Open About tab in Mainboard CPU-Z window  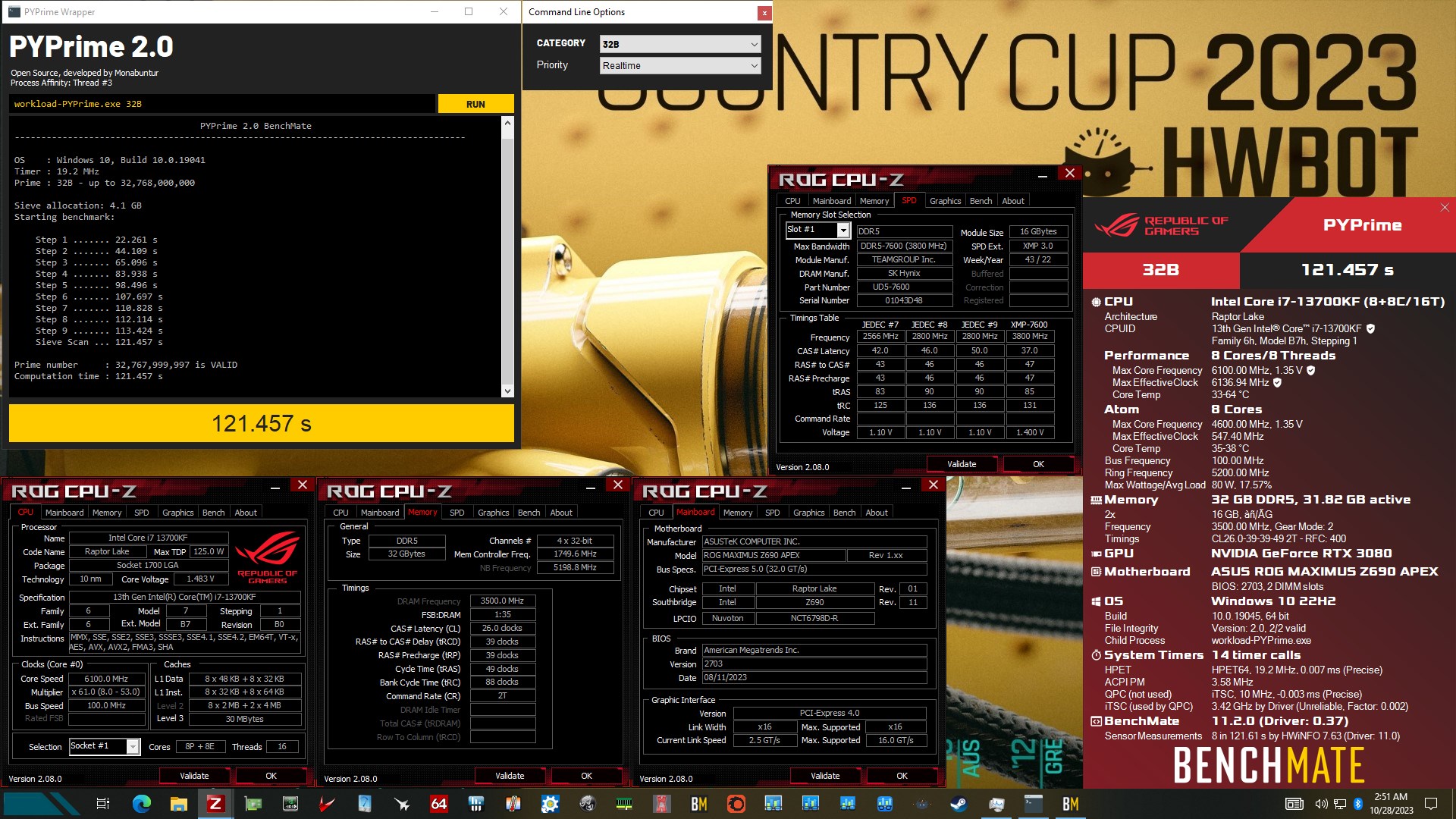tap(877, 513)
